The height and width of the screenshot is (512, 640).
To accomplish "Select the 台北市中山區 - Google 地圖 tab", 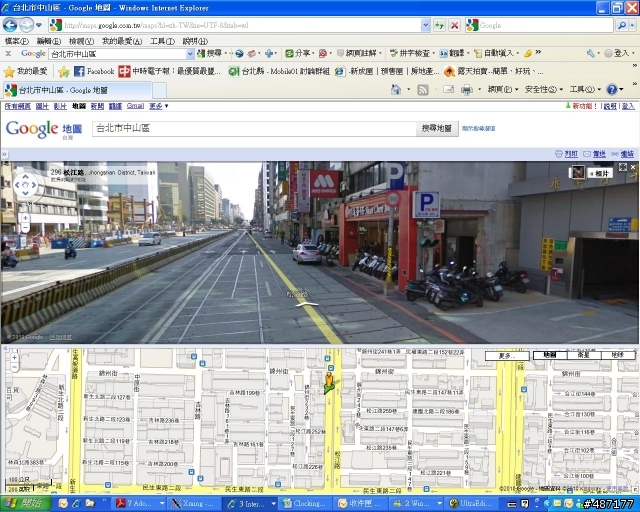I will pos(78,90).
